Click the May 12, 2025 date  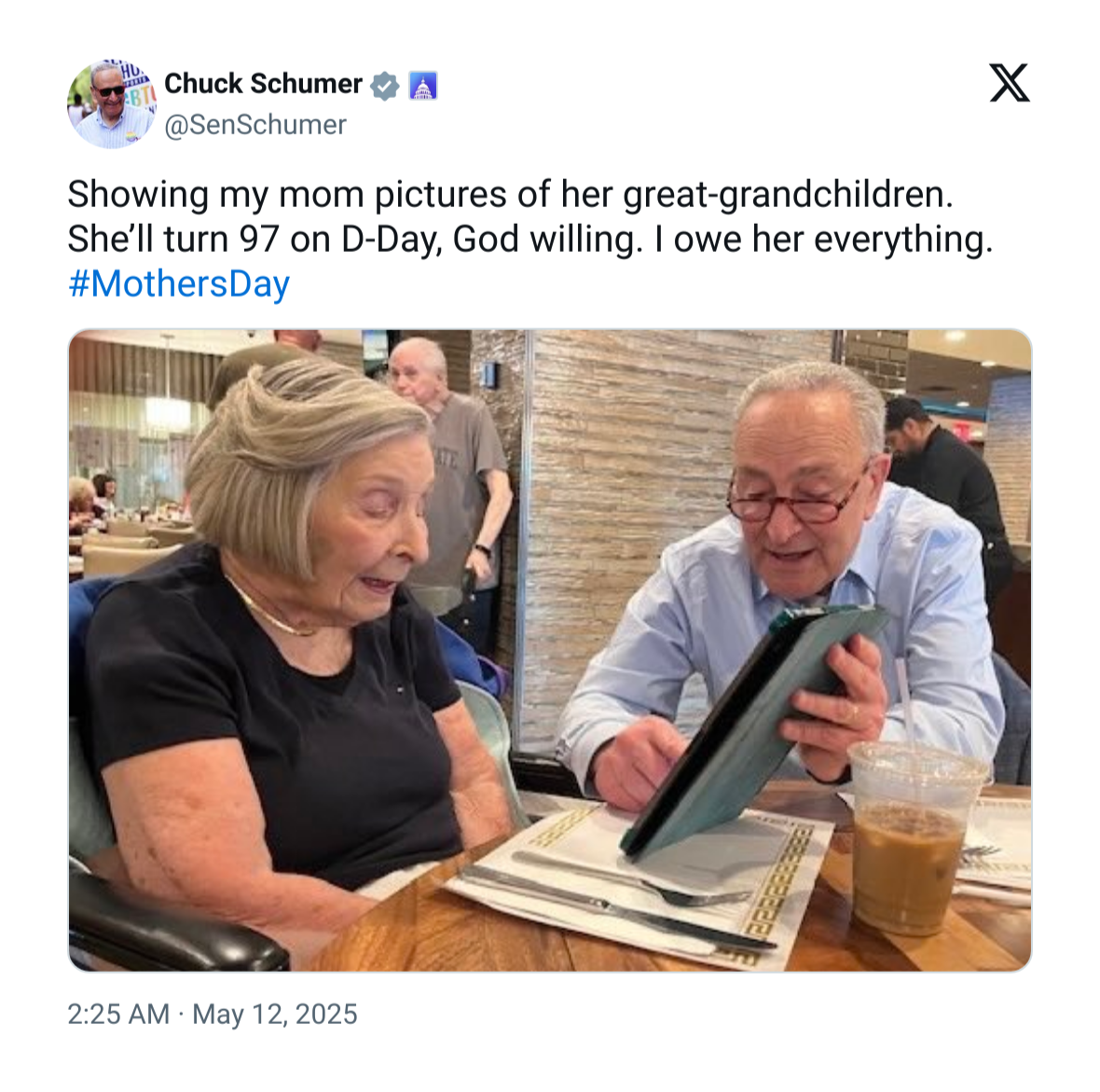[275, 1014]
